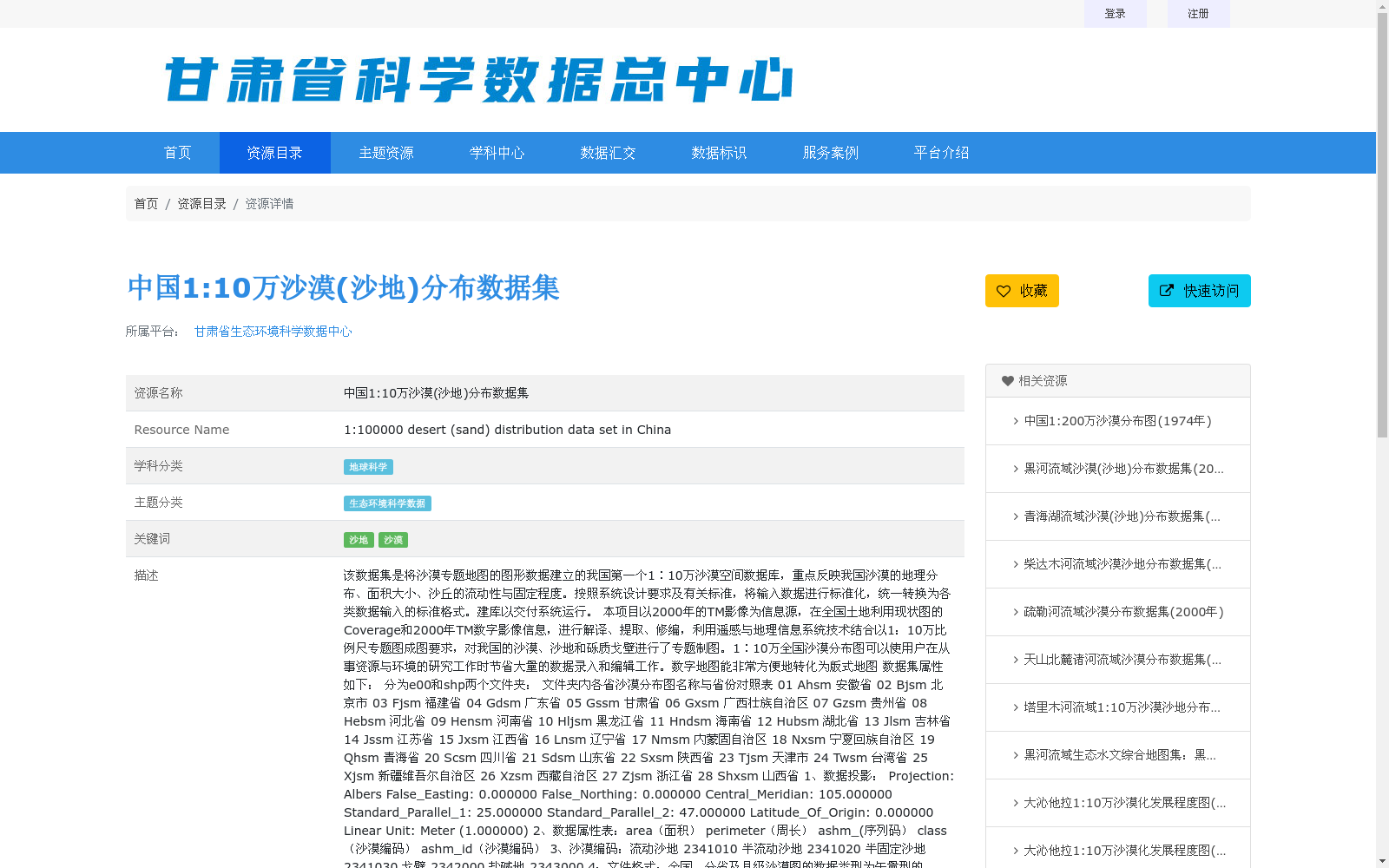The height and width of the screenshot is (868, 1389).
Task: Click the 相关资源 panel header
Action: [1118, 381]
